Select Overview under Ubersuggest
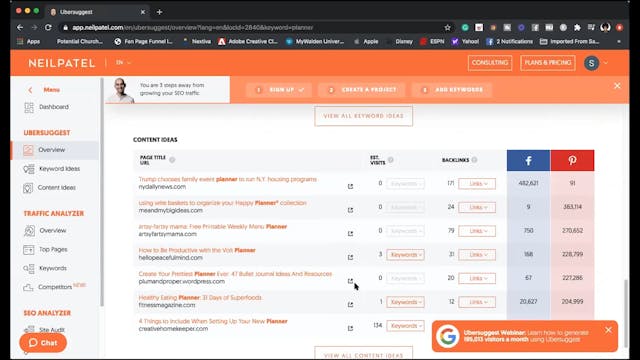Image resolution: width=640 pixels, height=360 pixels. (51, 150)
